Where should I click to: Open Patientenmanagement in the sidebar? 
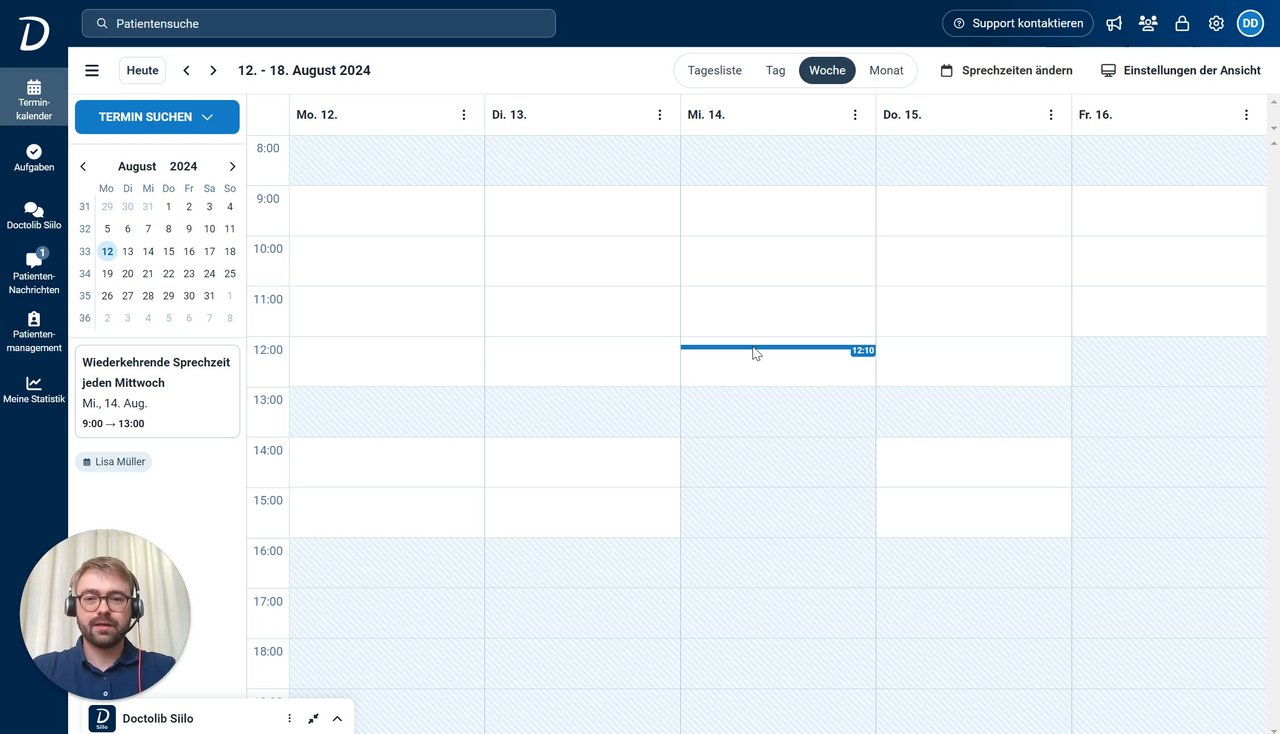(x=34, y=332)
